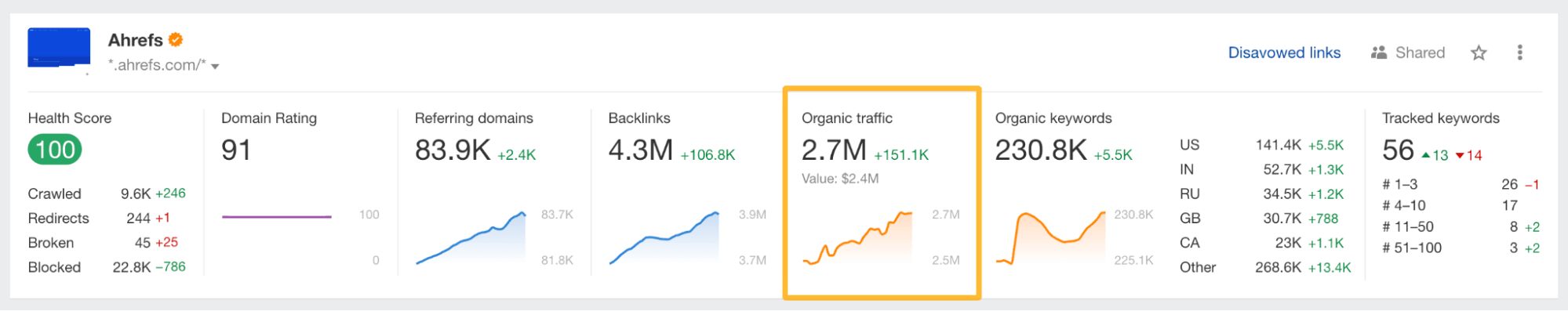Click the Organic traffic orange chart
The height and width of the screenshot is (311, 1568).
[857, 237]
